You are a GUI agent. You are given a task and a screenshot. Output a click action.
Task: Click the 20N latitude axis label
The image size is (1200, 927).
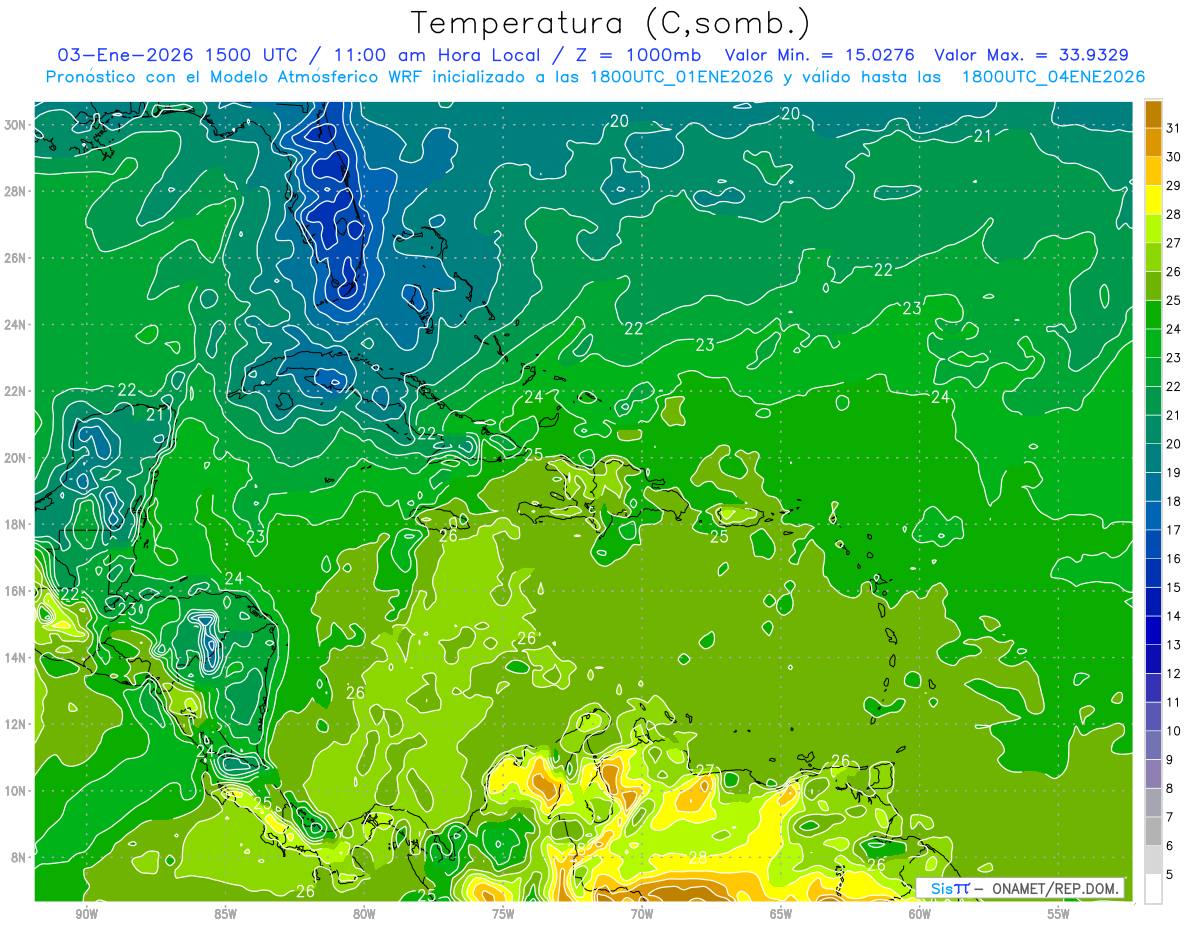point(17,458)
